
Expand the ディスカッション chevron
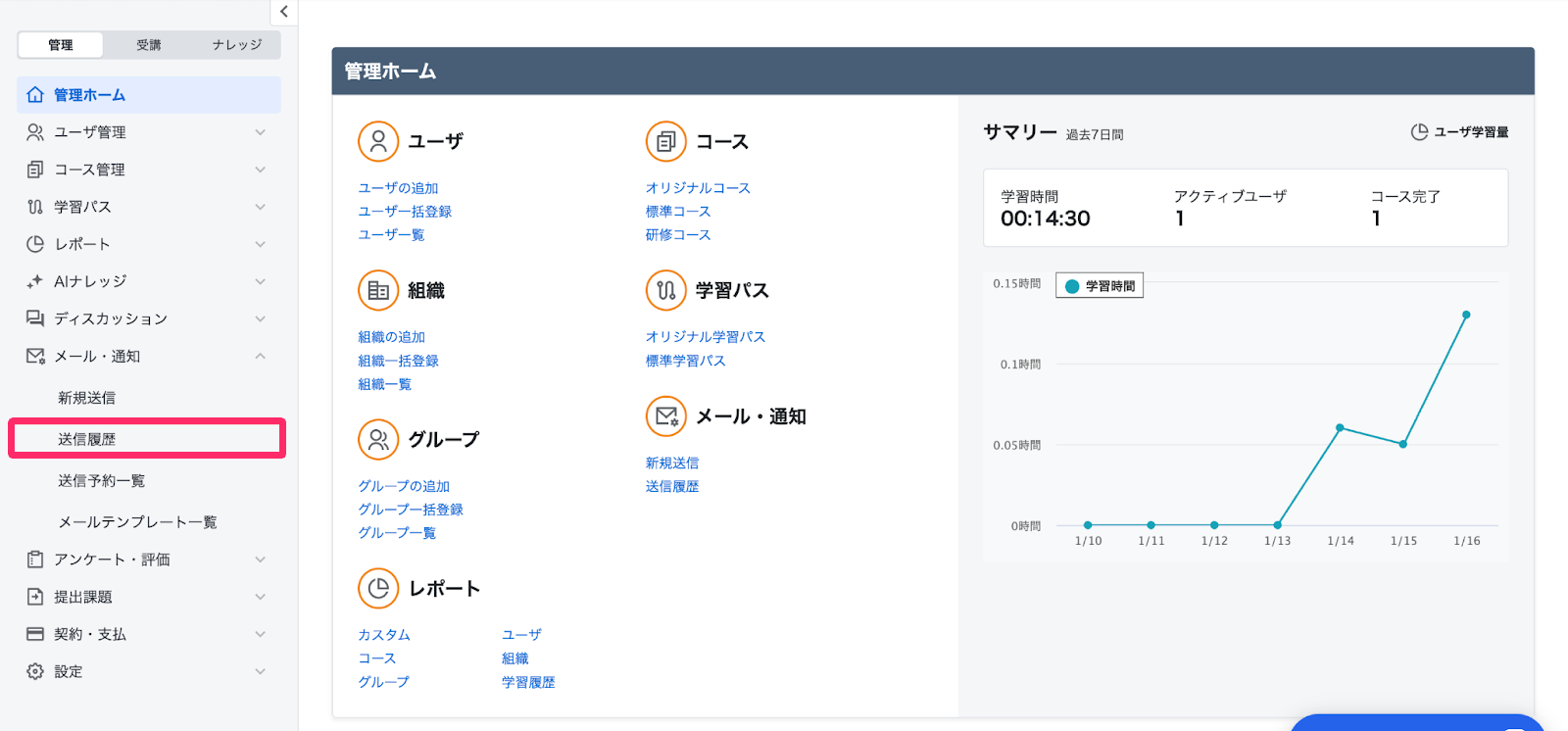[261, 318]
